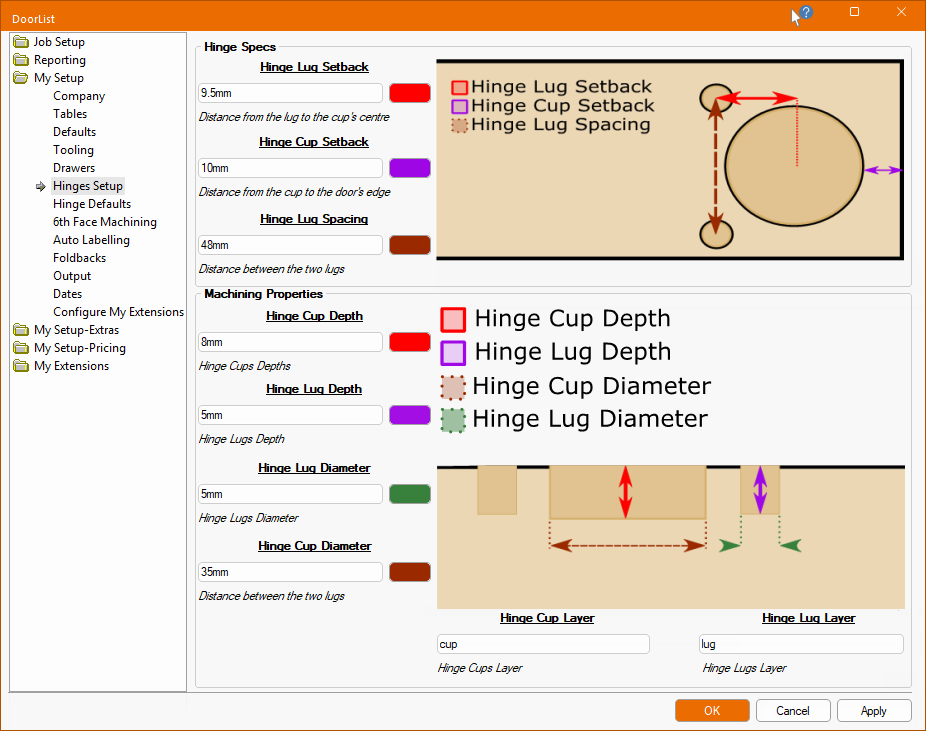
Task: Select Hinge Defaults in the tree
Action: point(92,204)
